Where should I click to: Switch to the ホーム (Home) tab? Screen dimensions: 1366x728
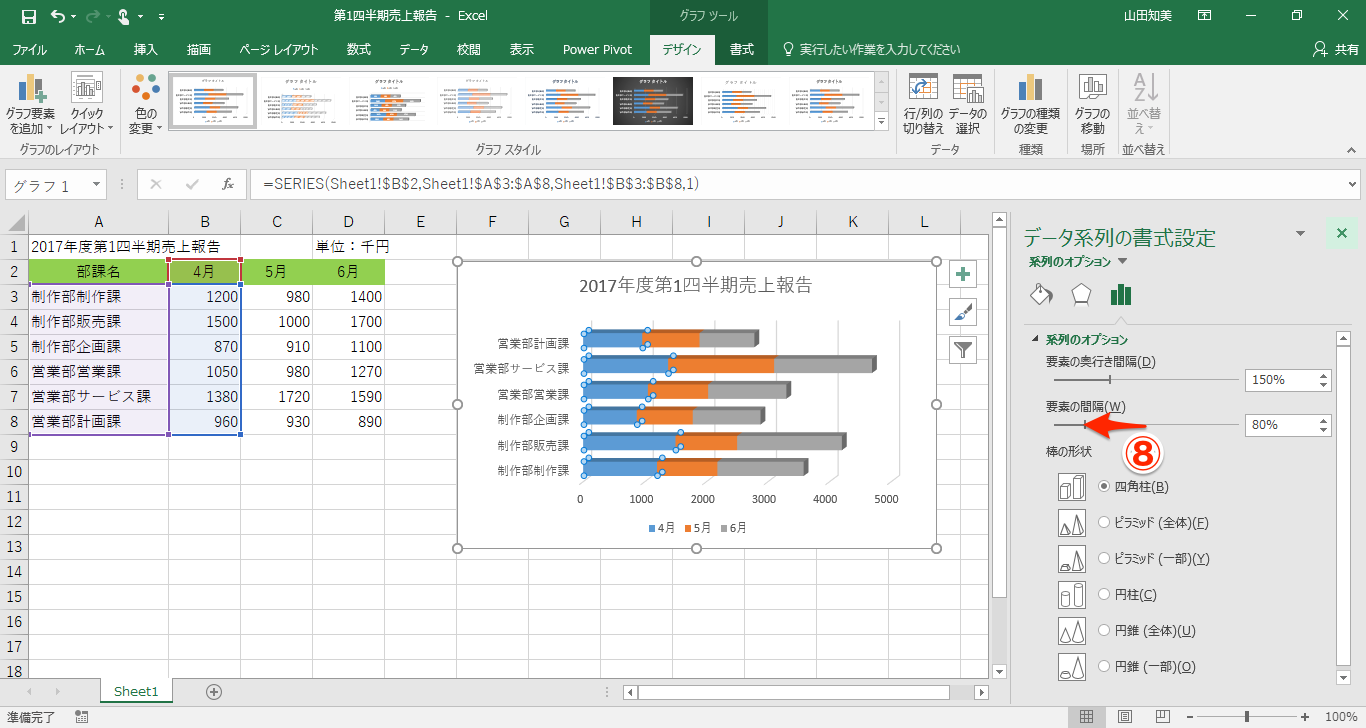coord(89,49)
